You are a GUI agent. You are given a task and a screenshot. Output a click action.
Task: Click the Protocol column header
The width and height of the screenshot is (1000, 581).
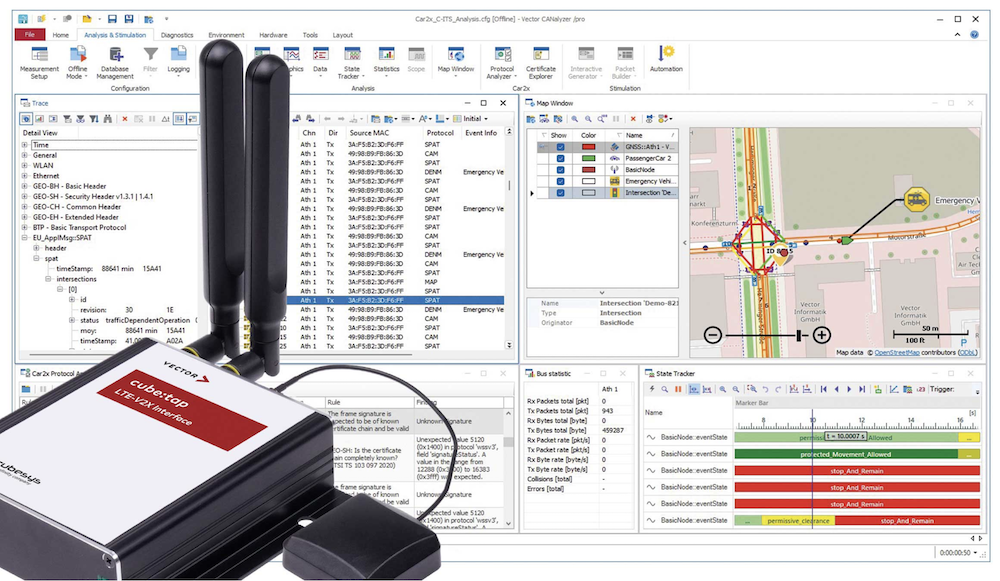(439, 133)
